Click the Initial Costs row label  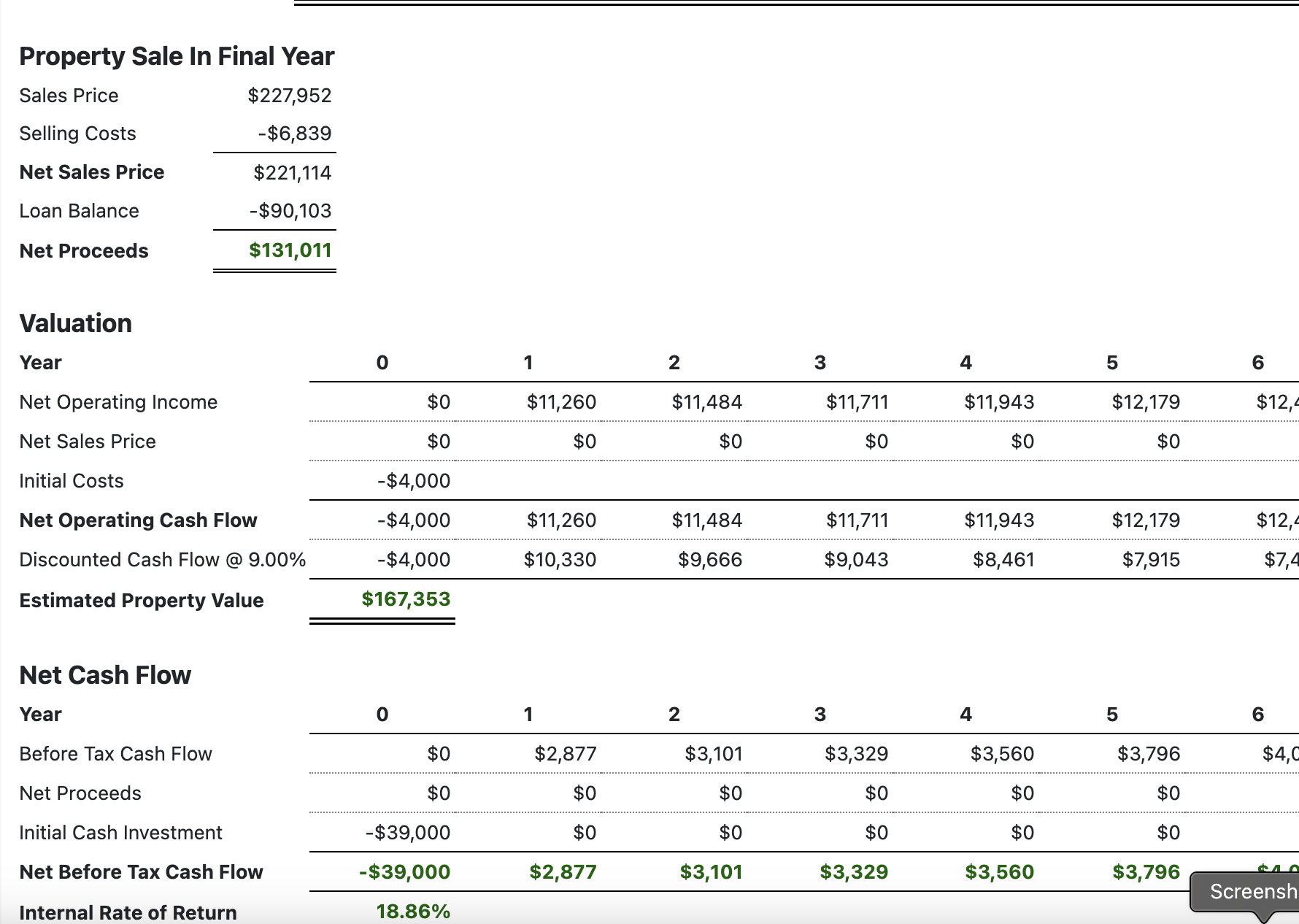(72, 481)
